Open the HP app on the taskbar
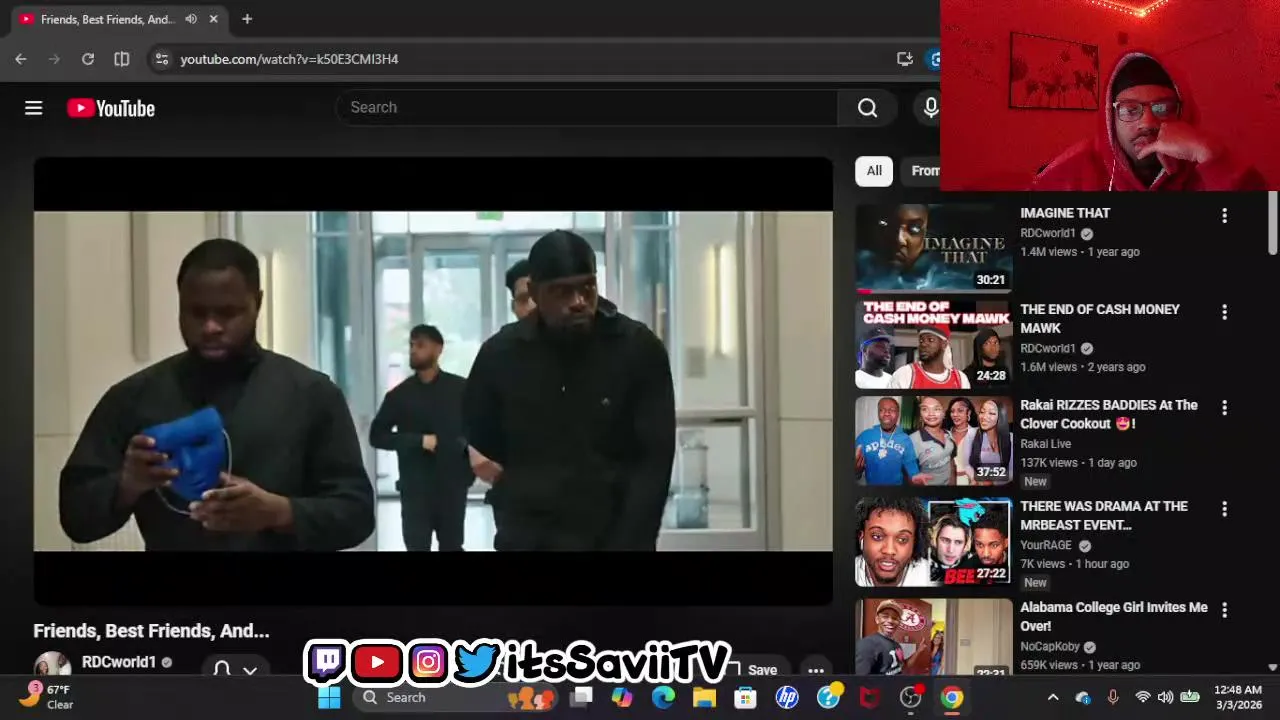Viewport: 1280px width, 720px height. pos(787,697)
